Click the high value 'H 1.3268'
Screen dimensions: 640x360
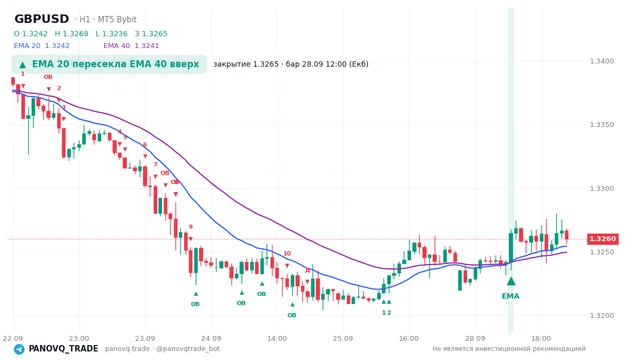click(x=71, y=34)
